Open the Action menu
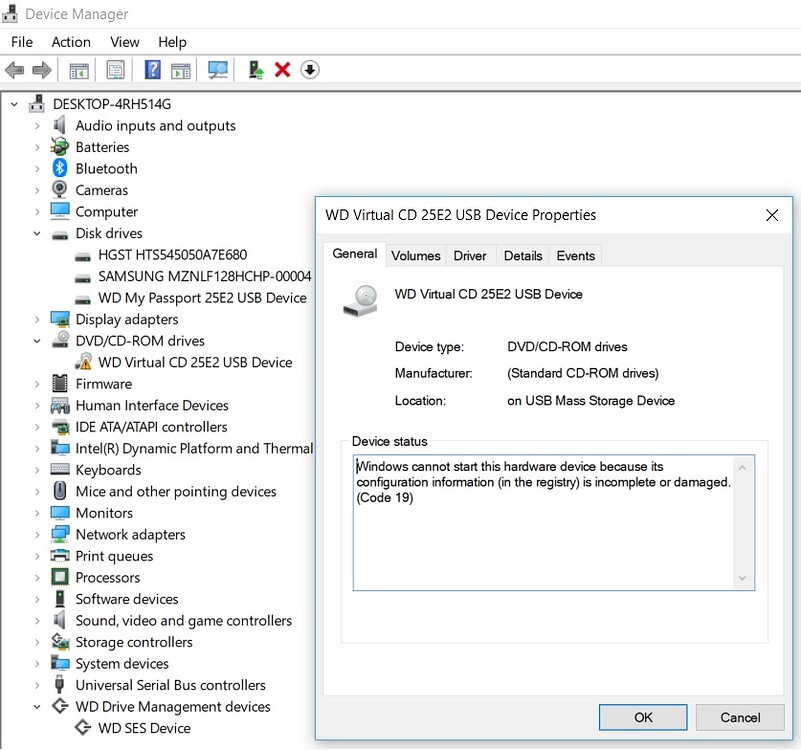This screenshot has width=801, height=750. pos(70,42)
